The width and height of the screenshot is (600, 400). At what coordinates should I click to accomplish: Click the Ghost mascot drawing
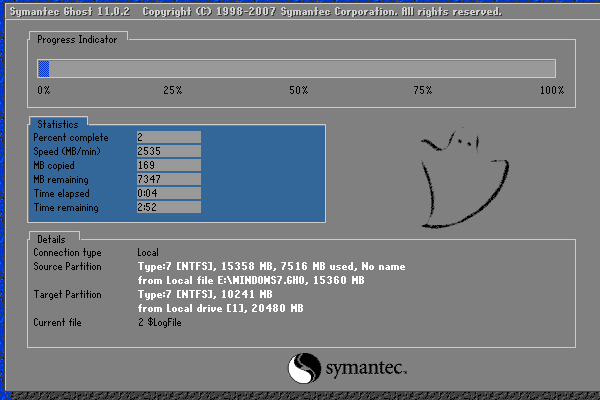tap(465, 179)
